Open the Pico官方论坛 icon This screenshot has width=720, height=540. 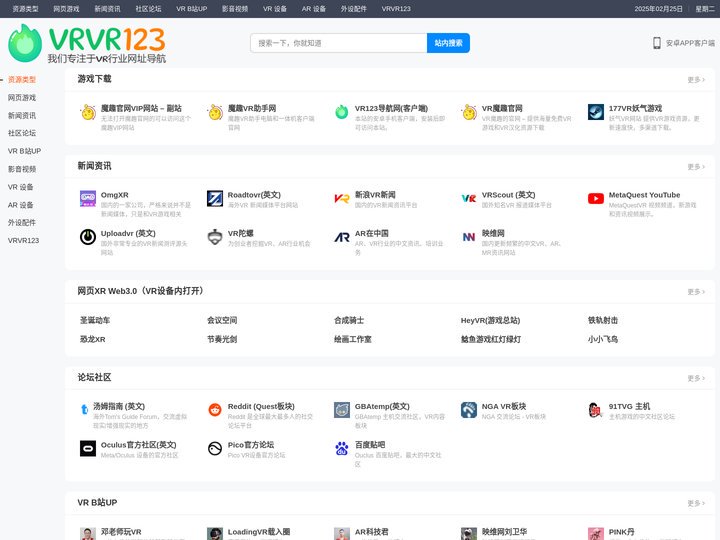pos(215,448)
